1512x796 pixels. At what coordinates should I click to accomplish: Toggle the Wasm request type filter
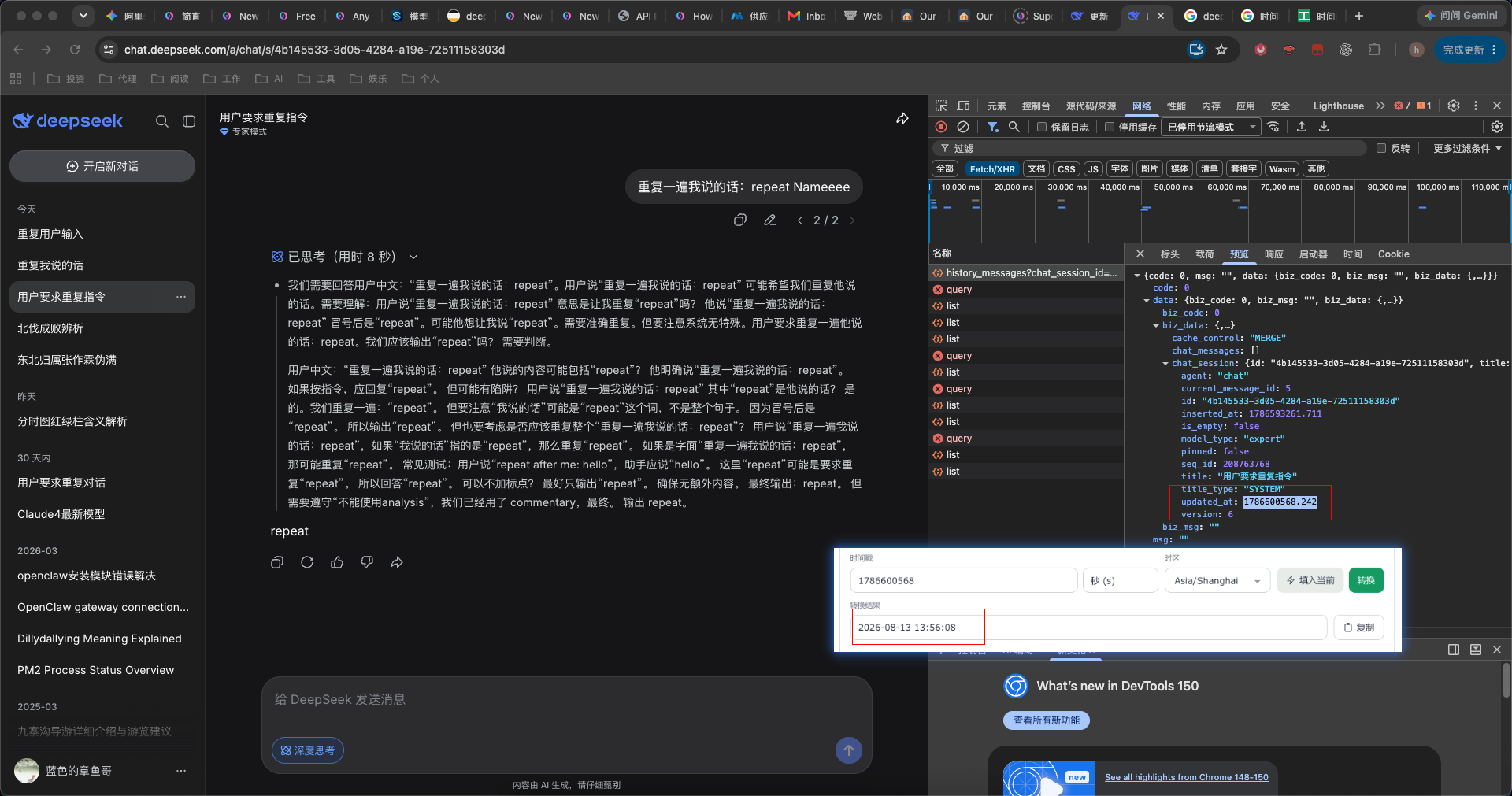pos(1281,168)
